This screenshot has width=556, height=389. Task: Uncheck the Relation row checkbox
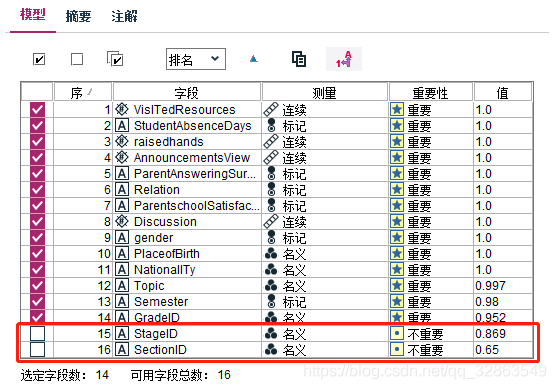point(38,189)
